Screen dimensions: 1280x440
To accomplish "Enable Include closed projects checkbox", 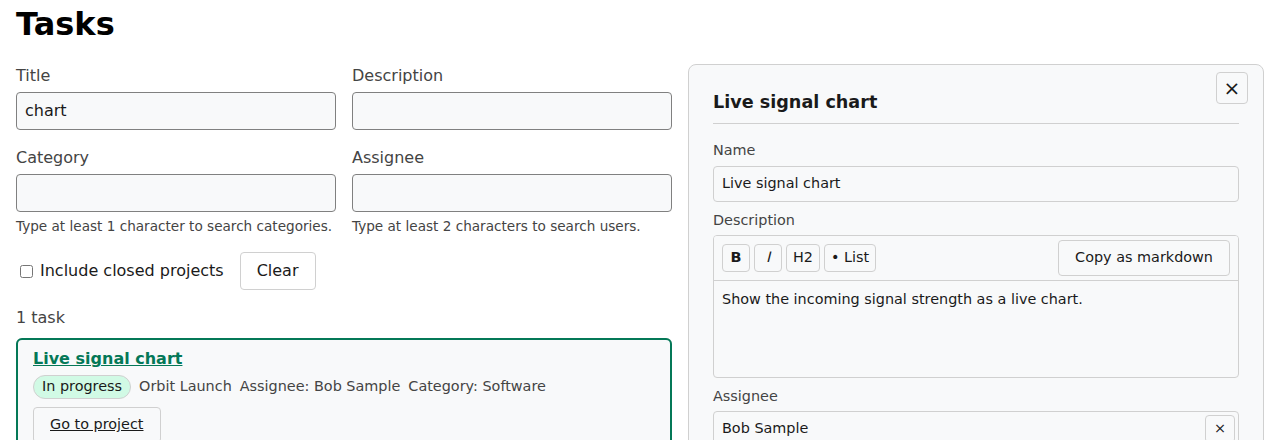I will coord(27,271).
